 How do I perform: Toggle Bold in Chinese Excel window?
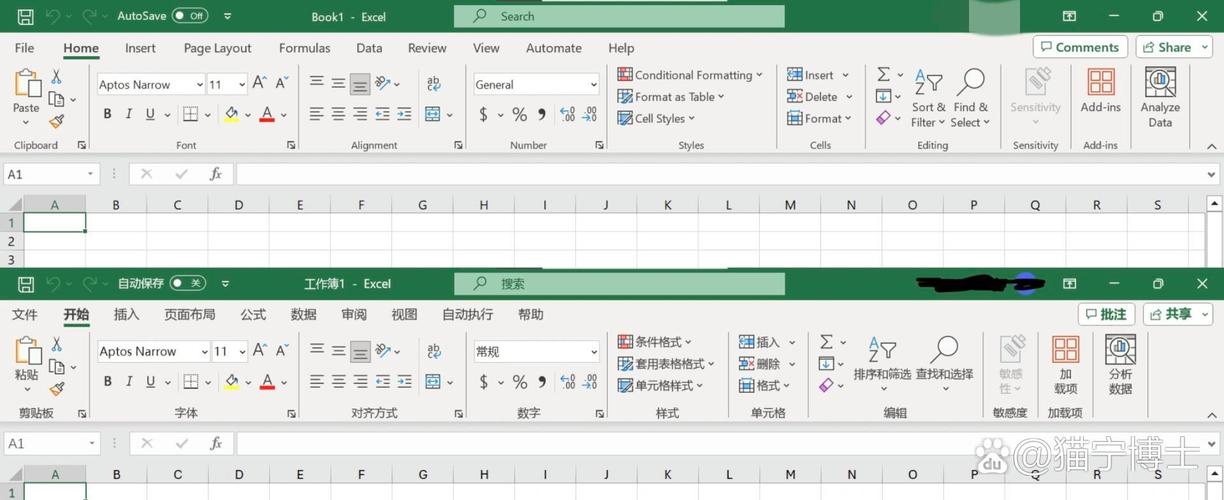point(108,381)
